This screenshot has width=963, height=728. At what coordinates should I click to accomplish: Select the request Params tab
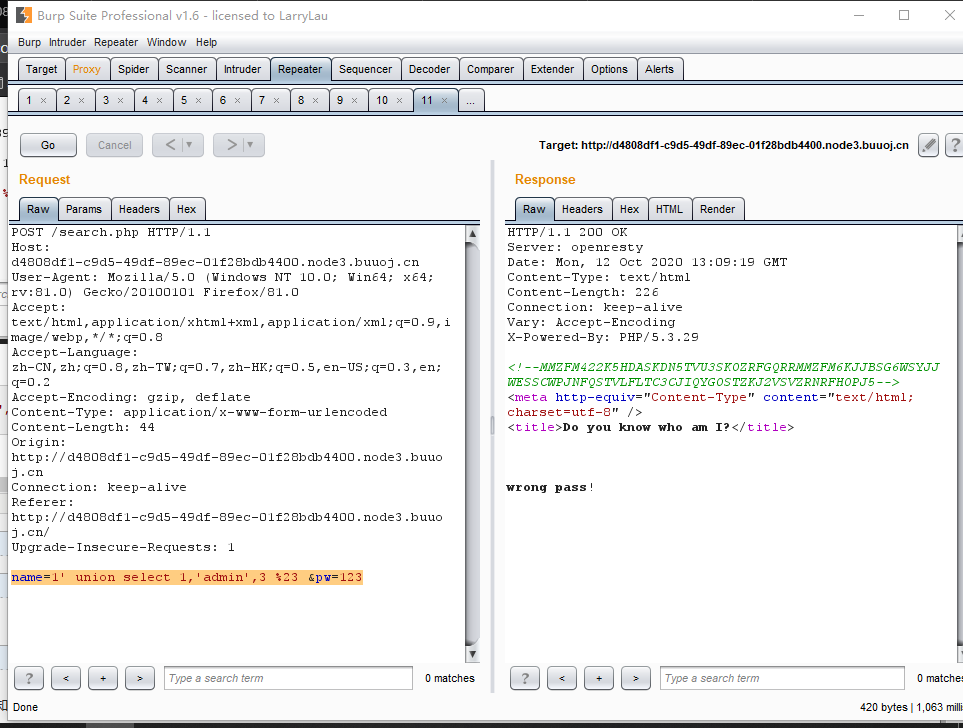84,209
